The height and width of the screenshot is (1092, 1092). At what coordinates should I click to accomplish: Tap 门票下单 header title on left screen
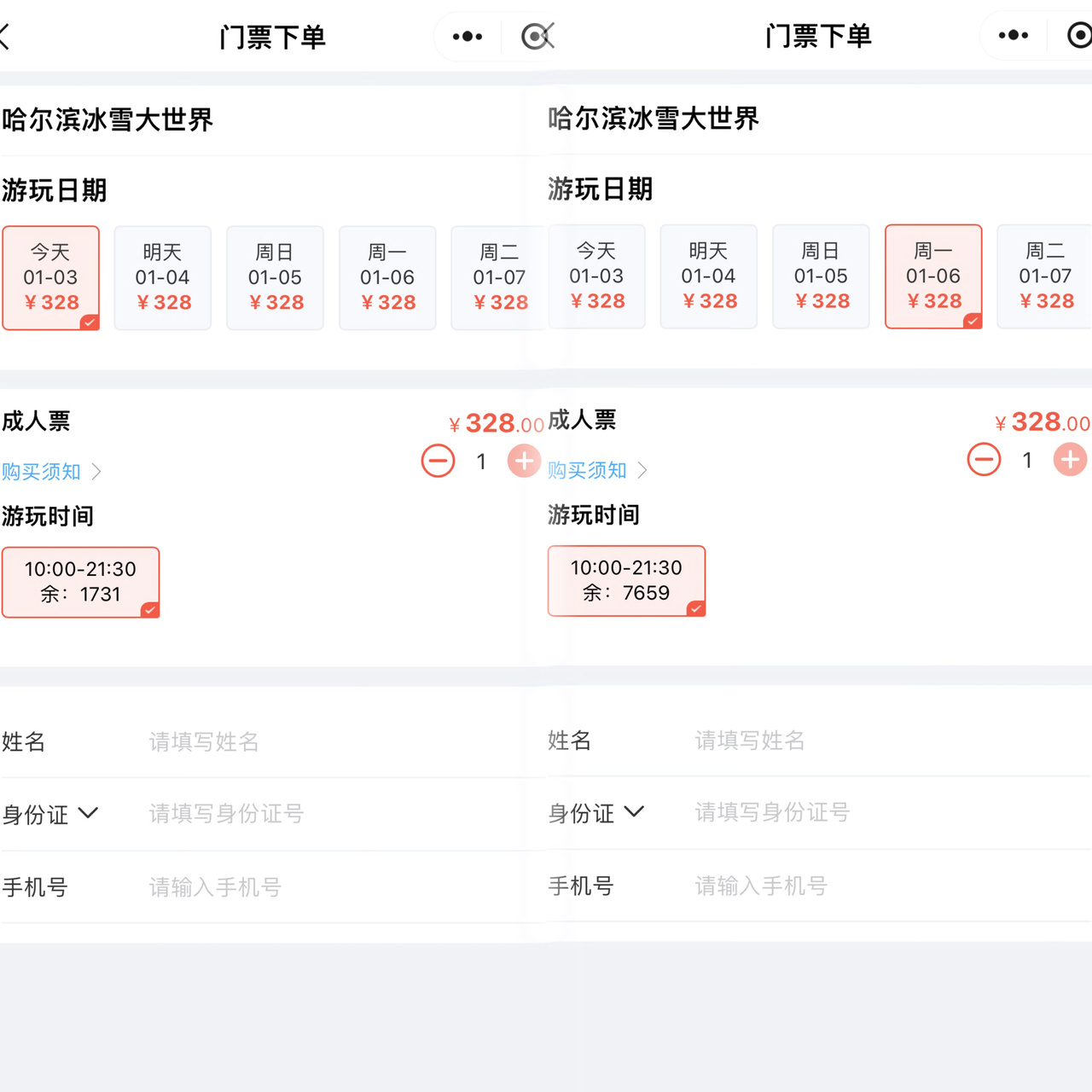click(x=273, y=37)
